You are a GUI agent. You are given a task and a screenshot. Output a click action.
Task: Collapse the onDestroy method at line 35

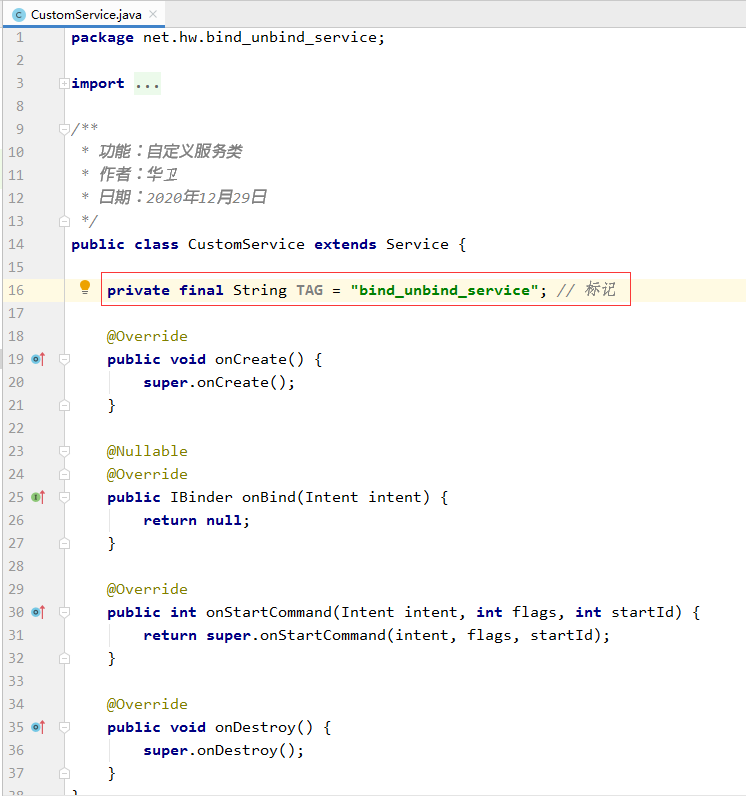point(64,727)
